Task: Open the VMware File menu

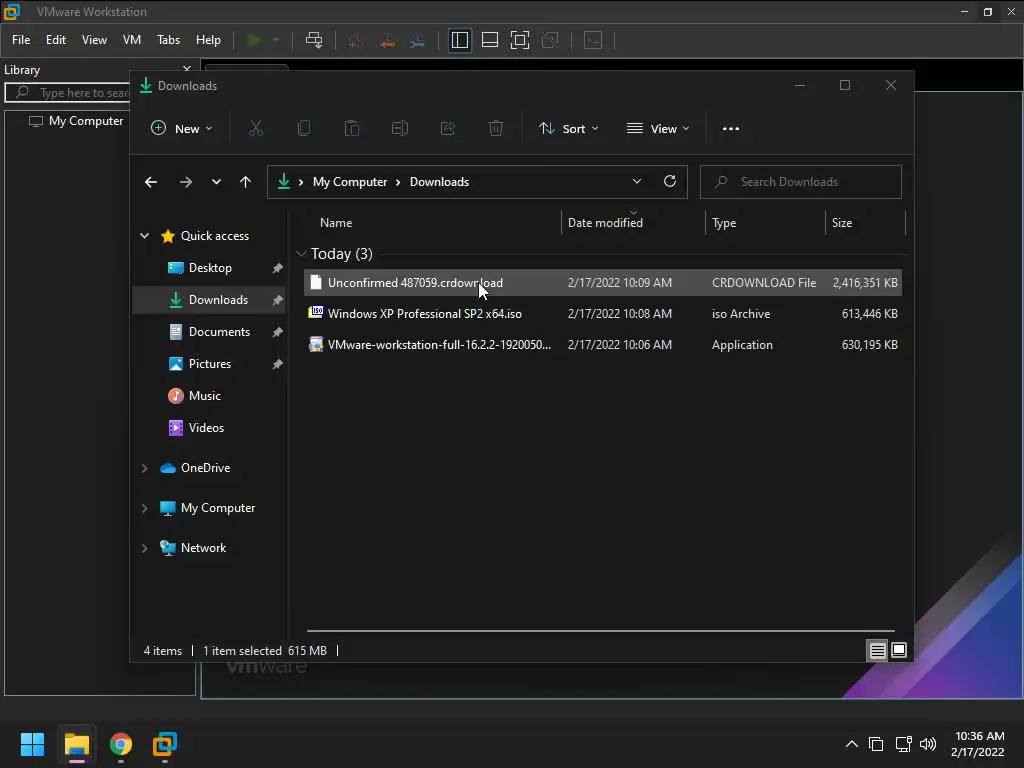Action: [x=21, y=40]
